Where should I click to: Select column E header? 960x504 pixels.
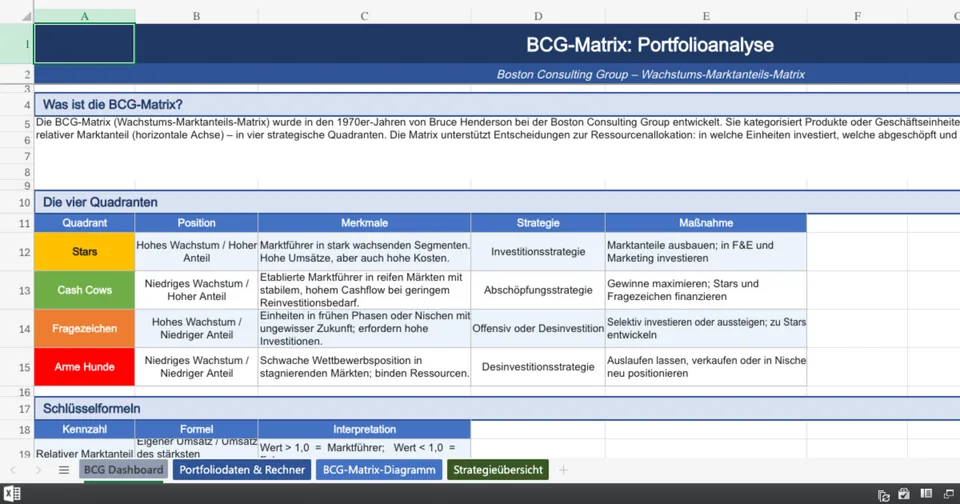[706, 17]
